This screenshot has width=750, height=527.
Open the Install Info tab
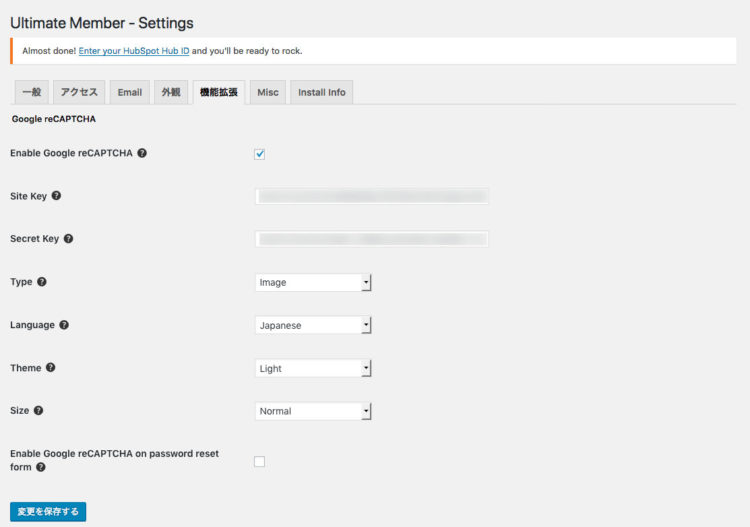point(321,92)
